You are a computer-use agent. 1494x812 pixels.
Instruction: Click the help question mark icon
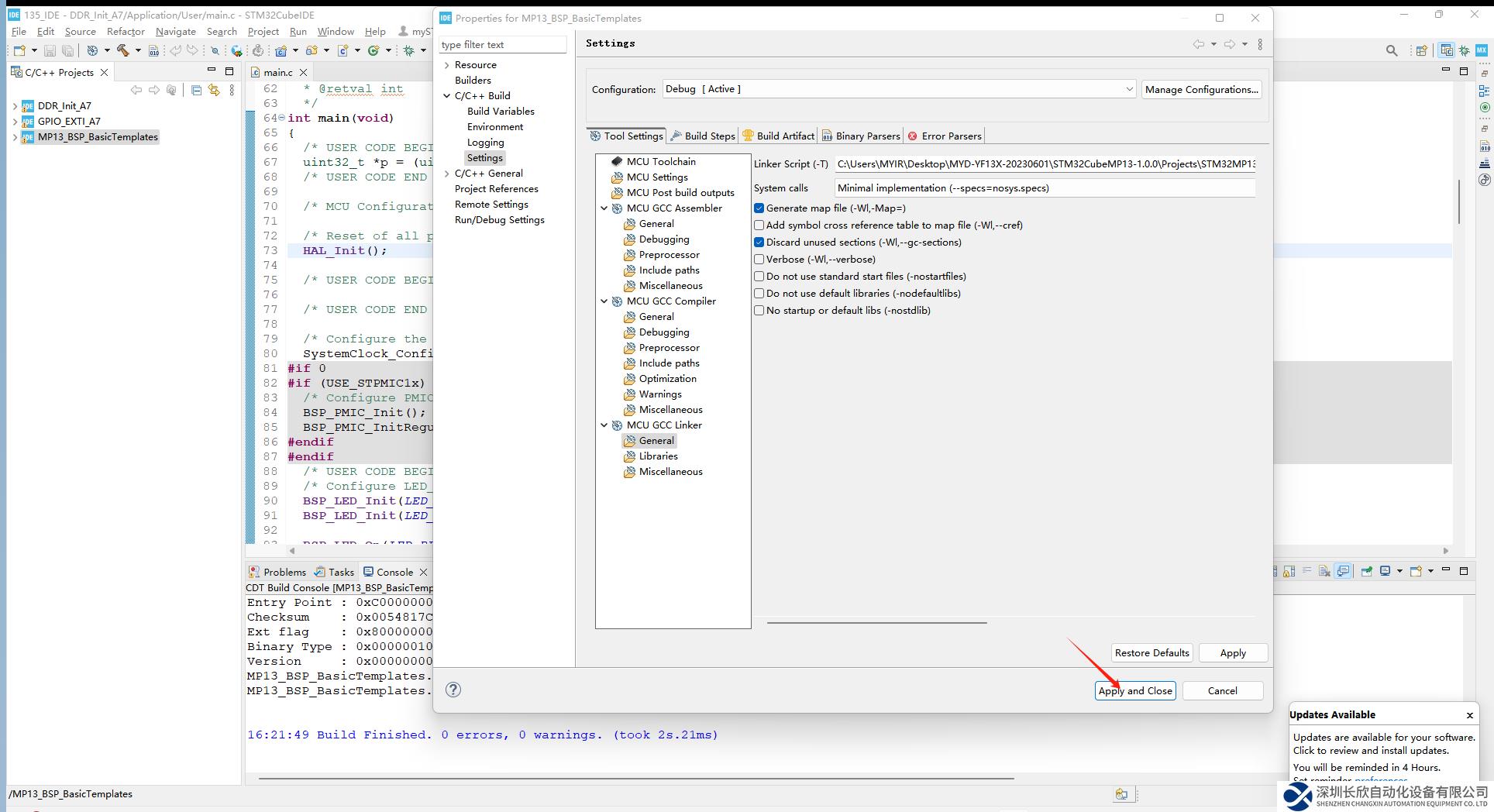tap(453, 690)
